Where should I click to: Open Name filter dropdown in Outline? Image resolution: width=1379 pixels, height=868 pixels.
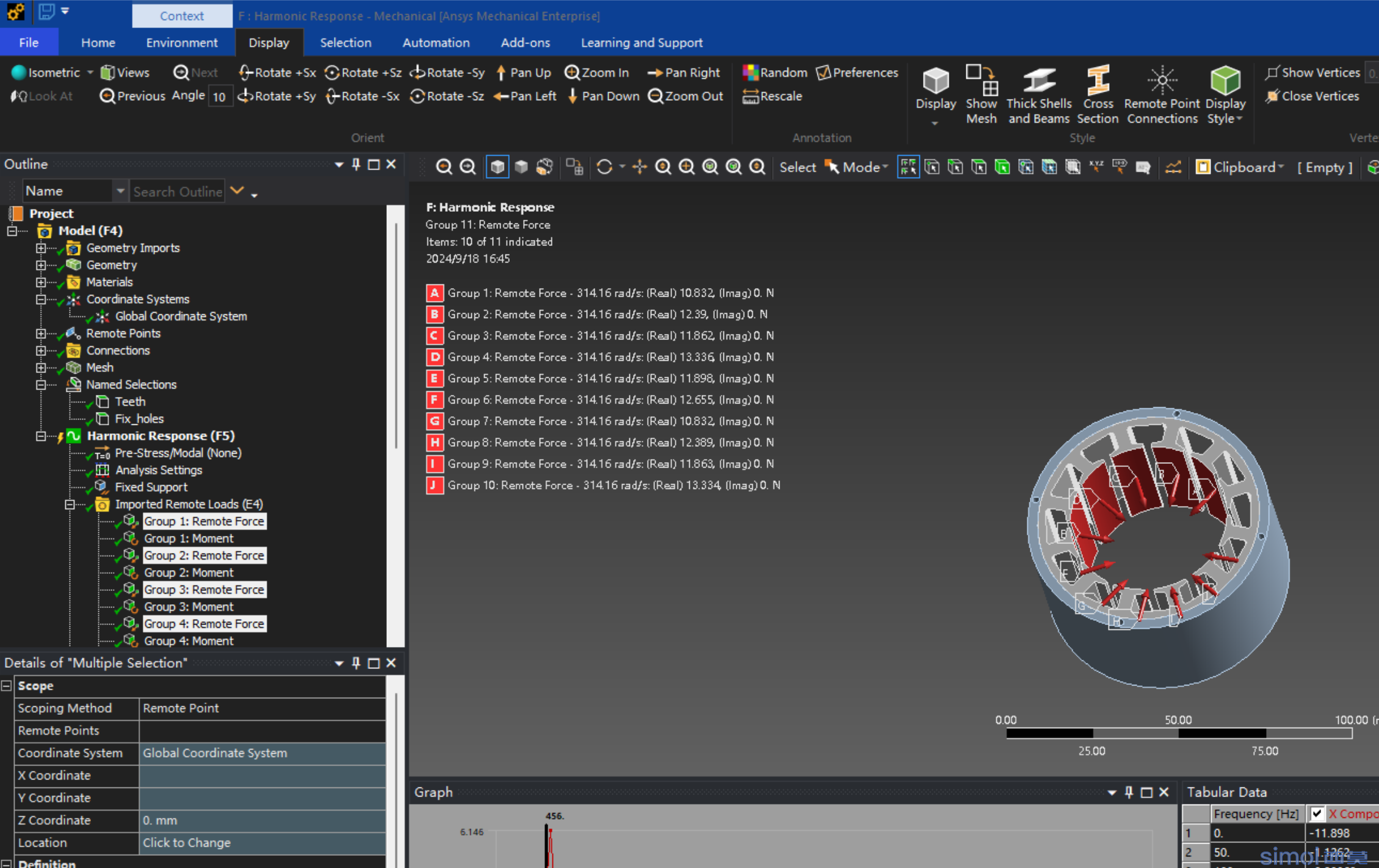(120, 191)
